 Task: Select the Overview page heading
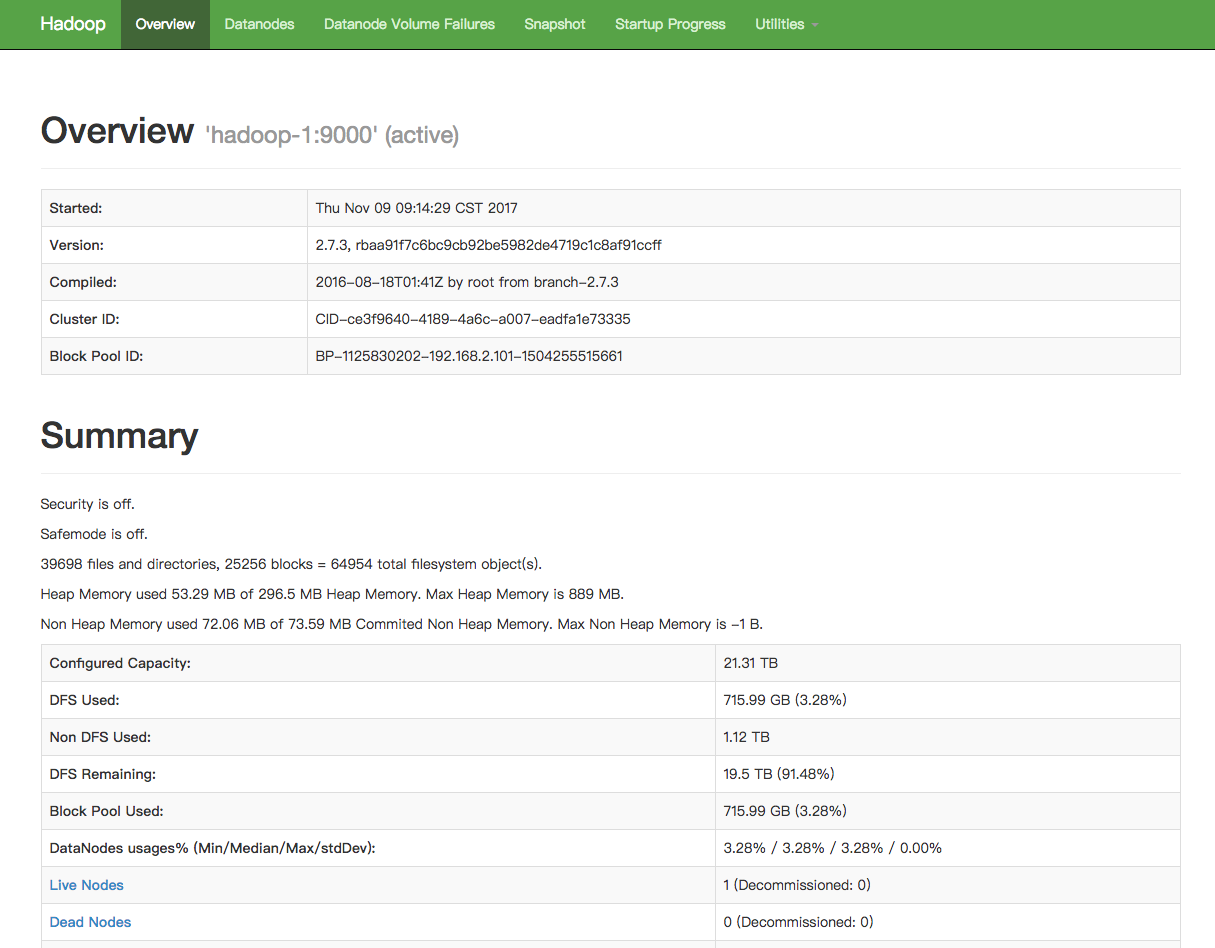point(117,131)
